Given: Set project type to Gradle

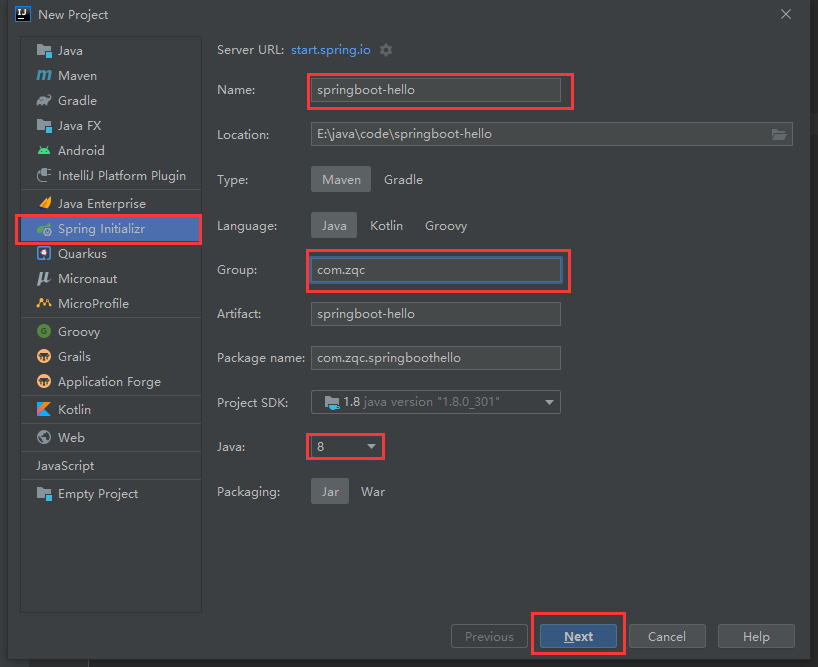Looking at the screenshot, I should [403, 179].
